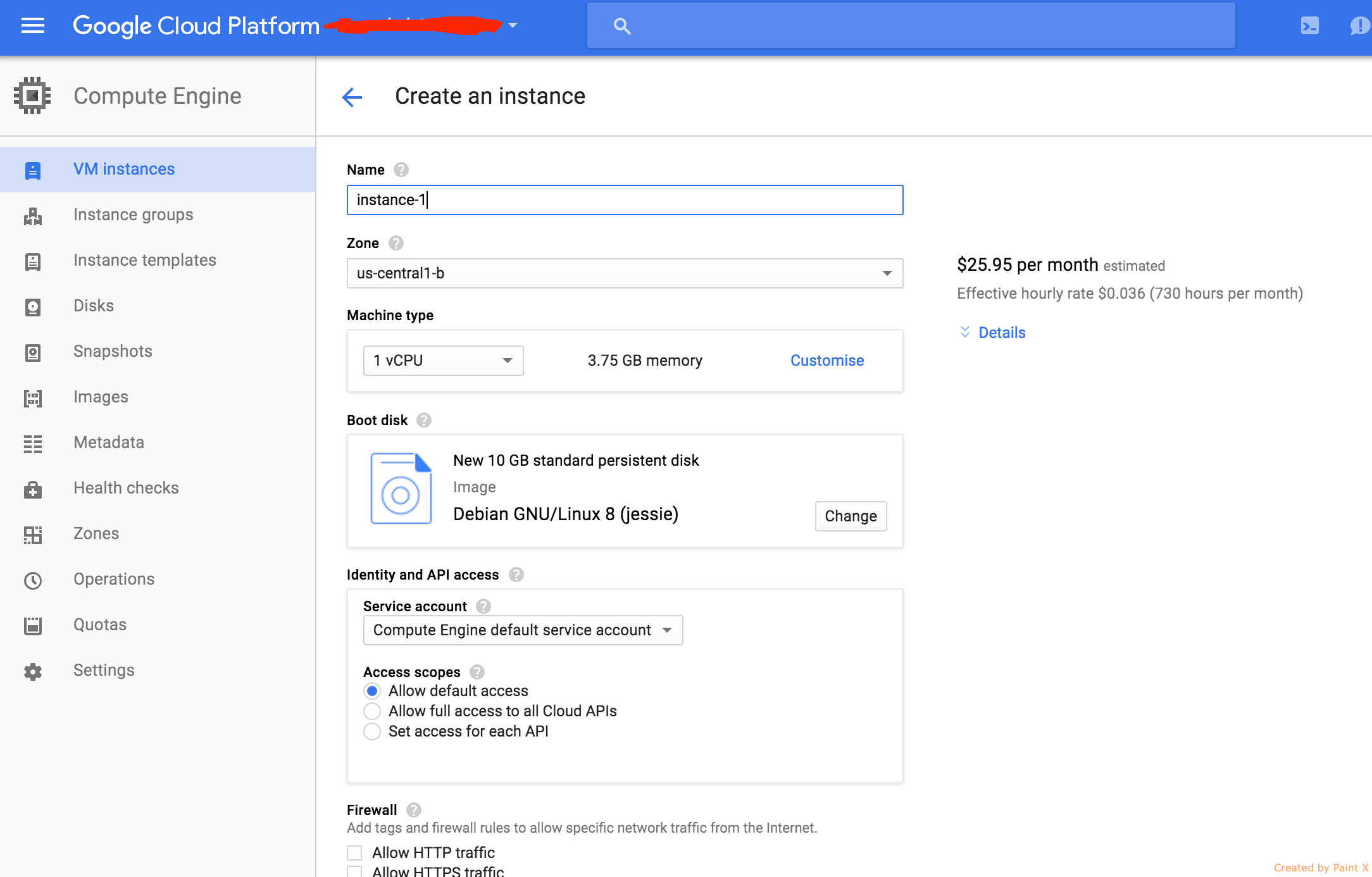
Task: Show help for Boot disk
Action: coord(424,420)
